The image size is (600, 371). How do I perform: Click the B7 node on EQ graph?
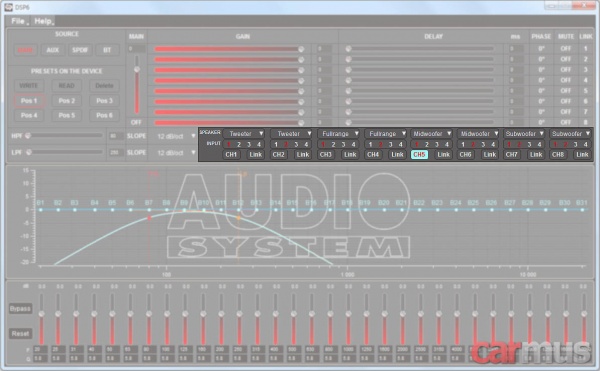pyautogui.click(x=149, y=210)
